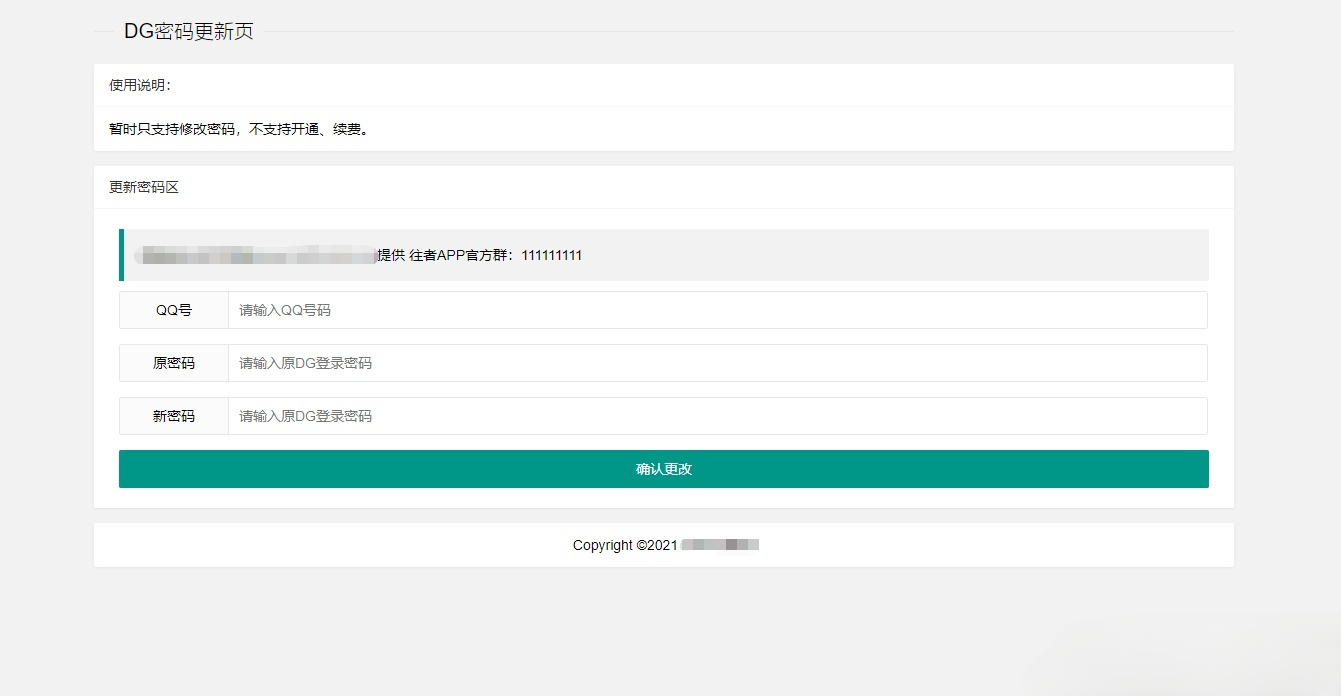Click the 原密码 field label
The width and height of the screenshot is (1341, 696).
pyautogui.click(x=172, y=363)
